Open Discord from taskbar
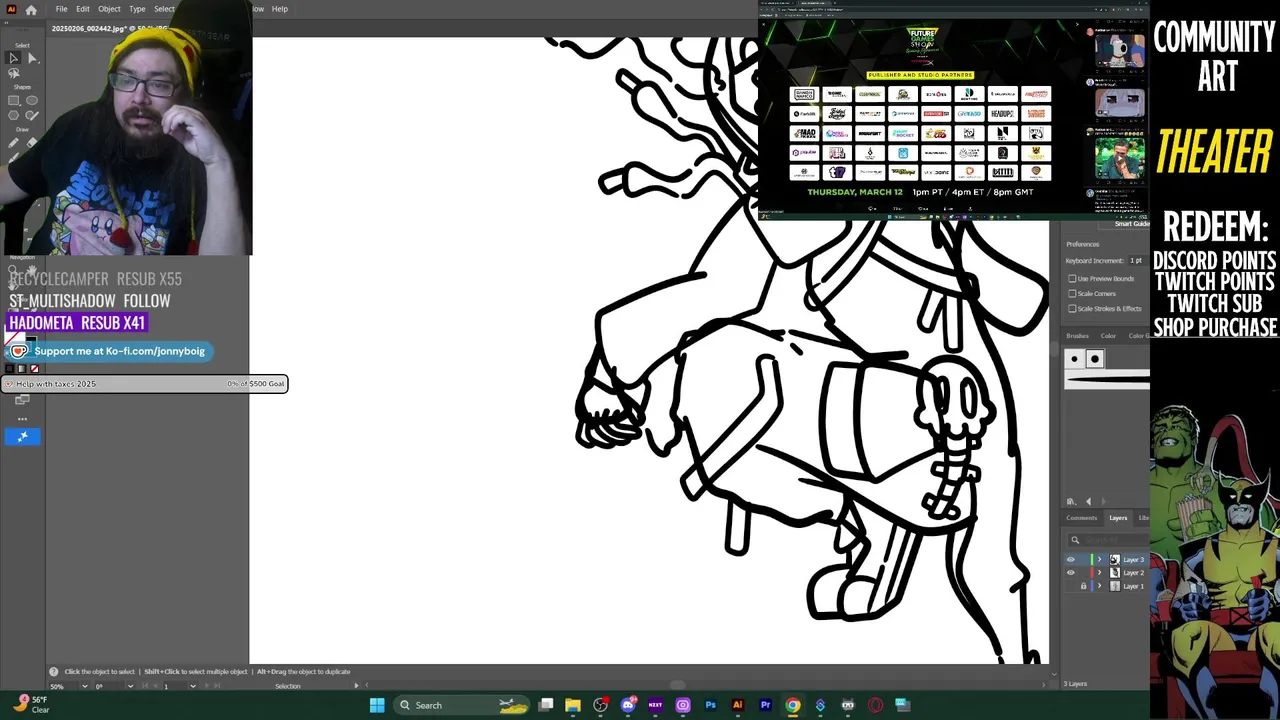Screen dimensions: 1280x720 (x=628, y=705)
